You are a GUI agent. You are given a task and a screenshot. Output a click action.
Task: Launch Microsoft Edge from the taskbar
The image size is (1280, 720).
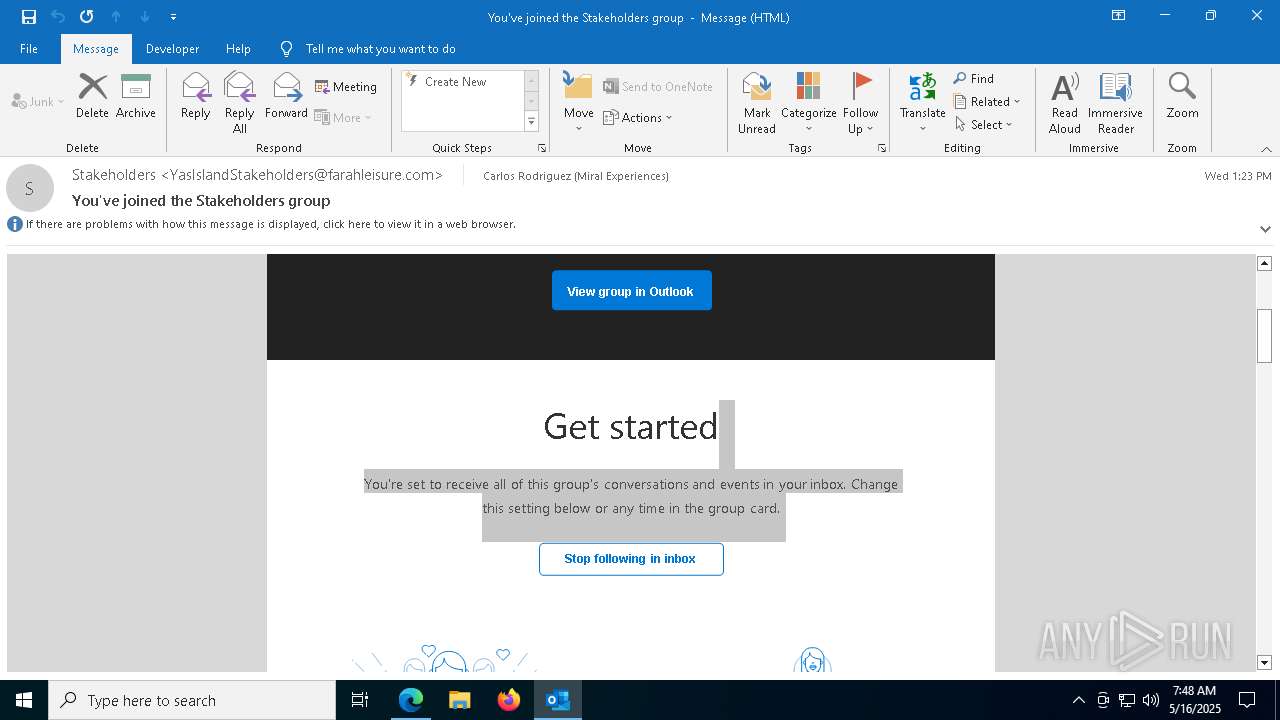(411, 700)
